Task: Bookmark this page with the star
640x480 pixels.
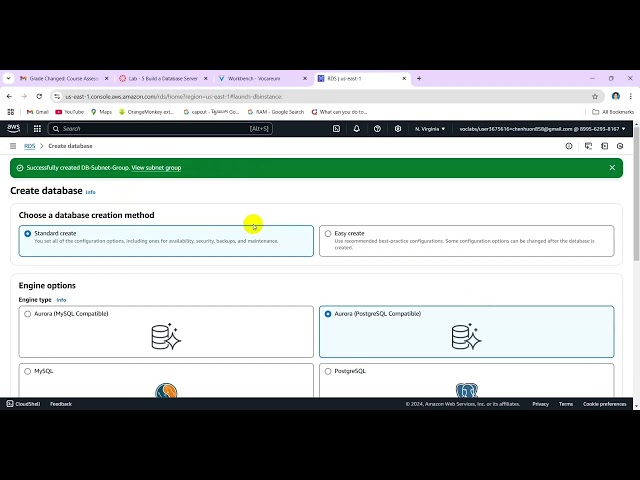Action: 595,96
